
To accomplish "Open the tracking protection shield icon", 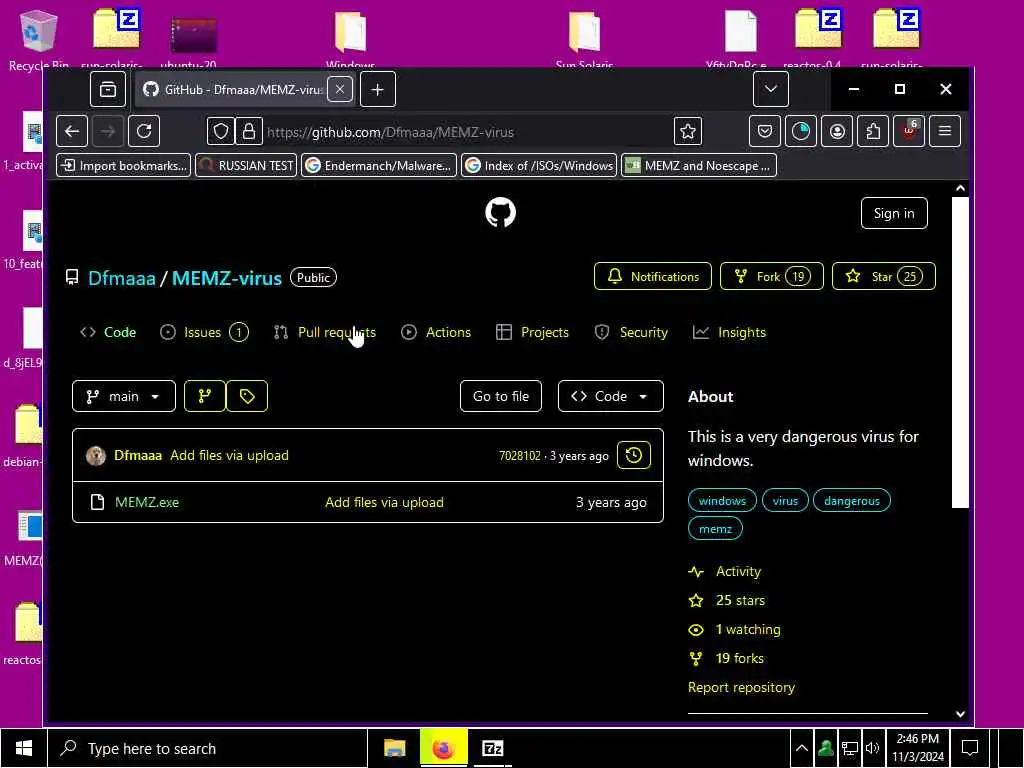I will coord(221,132).
